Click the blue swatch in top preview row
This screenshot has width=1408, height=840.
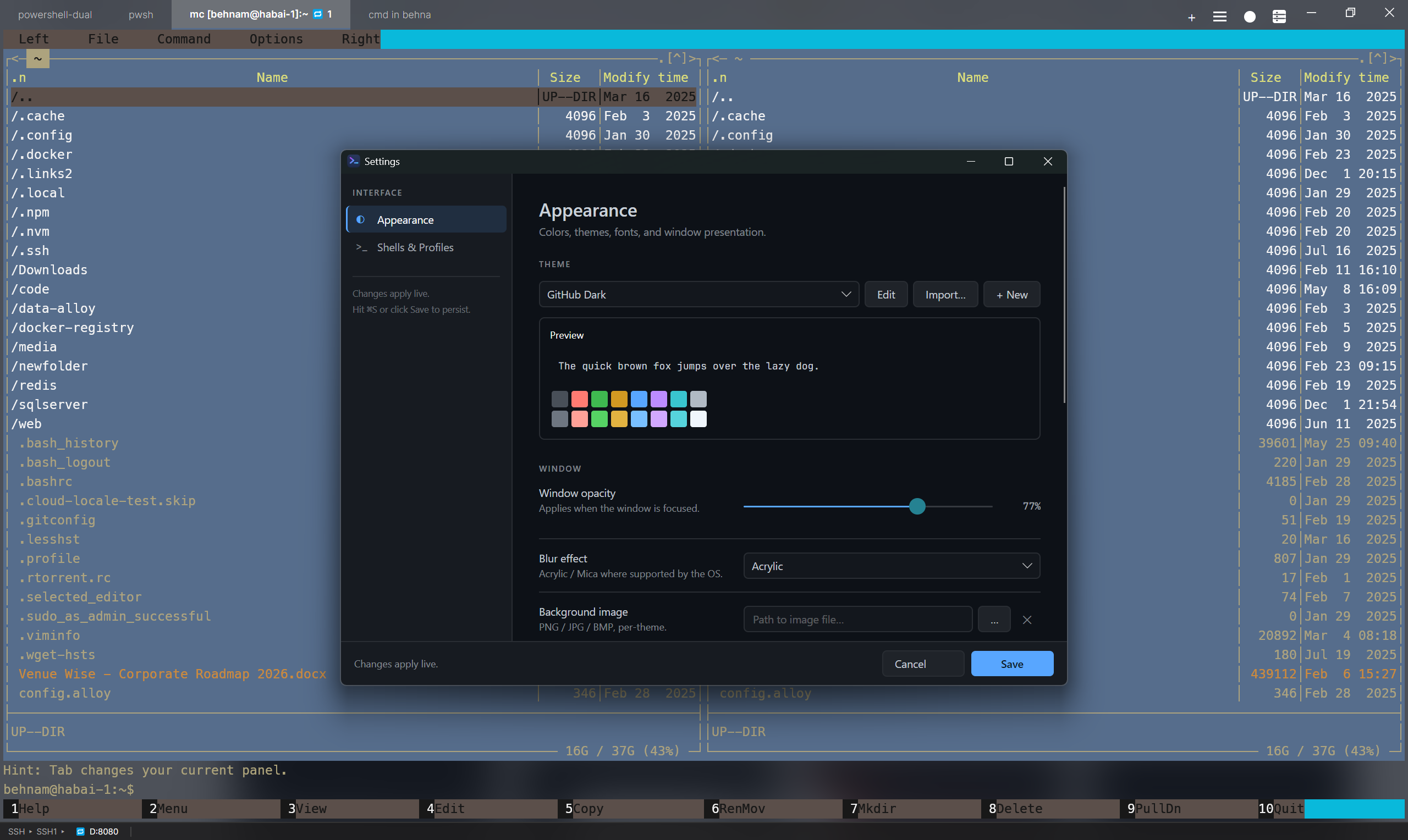pyautogui.click(x=639, y=399)
